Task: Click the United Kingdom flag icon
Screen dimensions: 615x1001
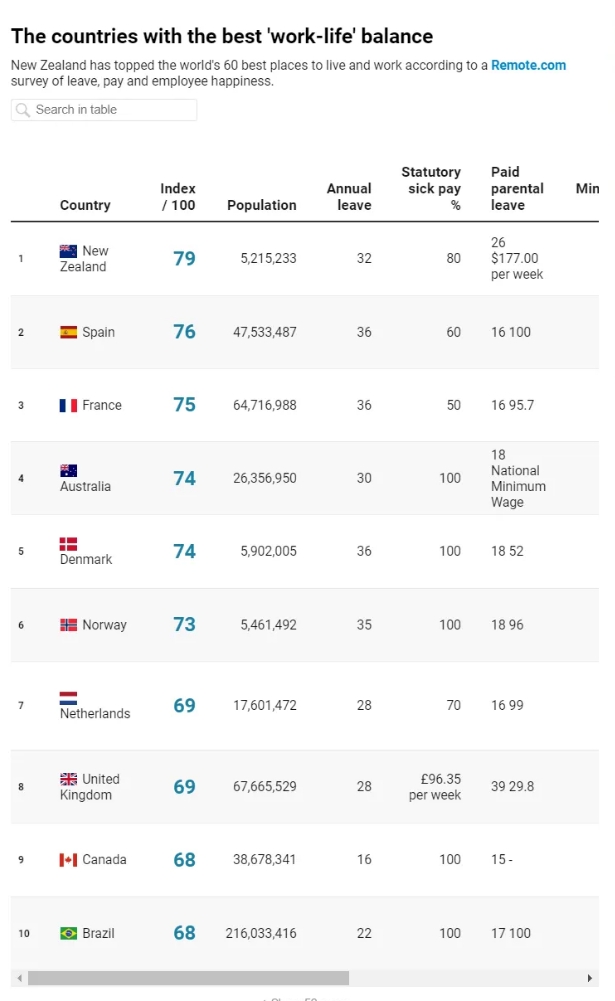Action: pos(68,779)
